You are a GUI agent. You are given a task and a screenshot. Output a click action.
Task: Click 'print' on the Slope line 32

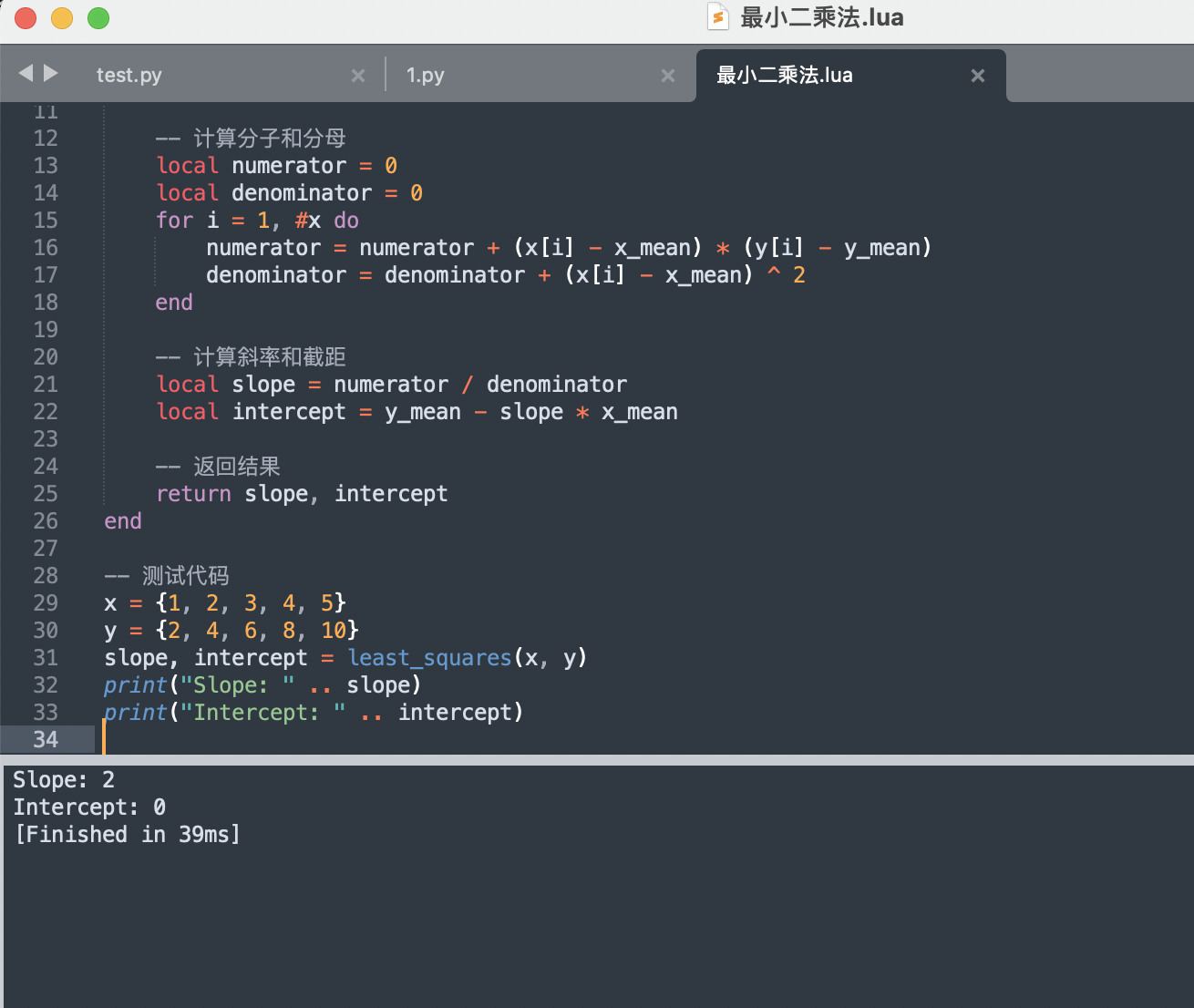coord(136,685)
